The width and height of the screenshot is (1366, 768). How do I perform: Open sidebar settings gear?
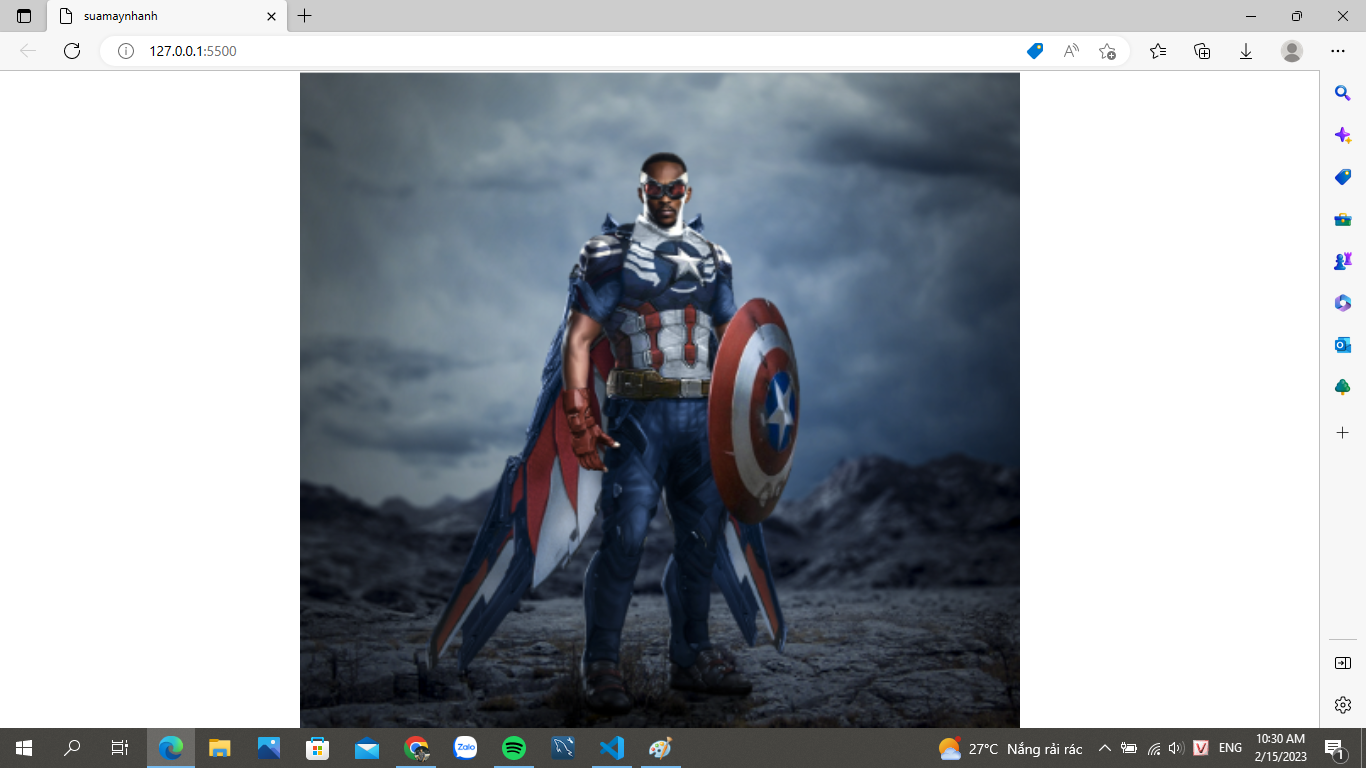tap(1343, 705)
